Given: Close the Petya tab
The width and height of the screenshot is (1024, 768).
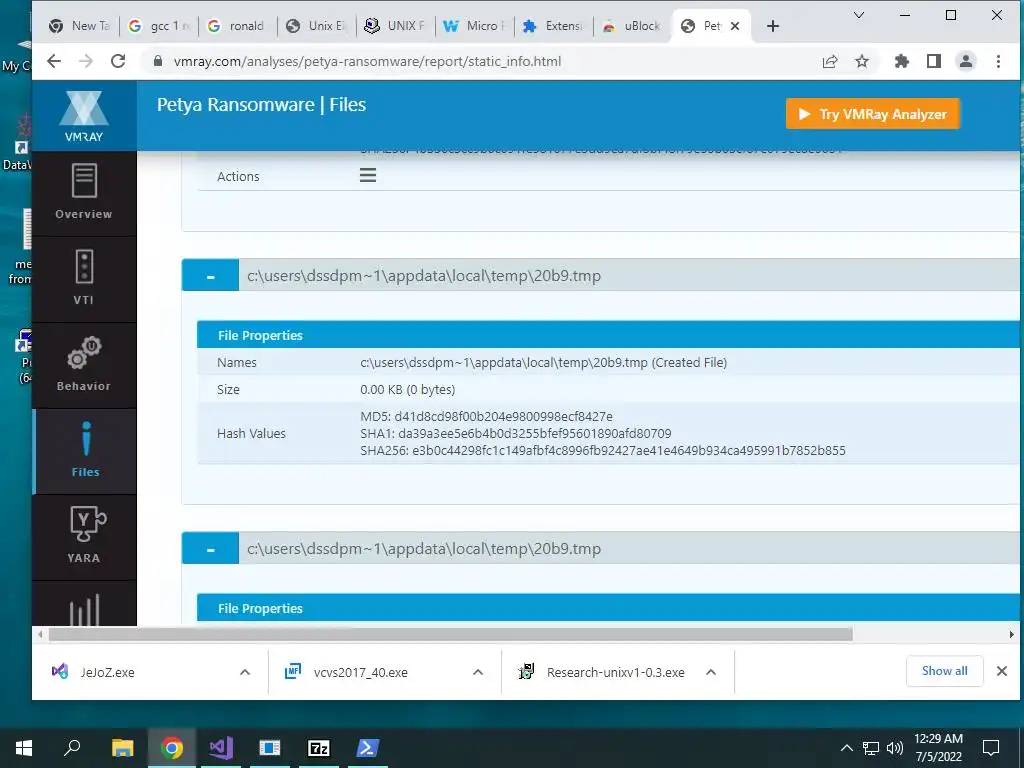Looking at the screenshot, I should [x=735, y=26].
